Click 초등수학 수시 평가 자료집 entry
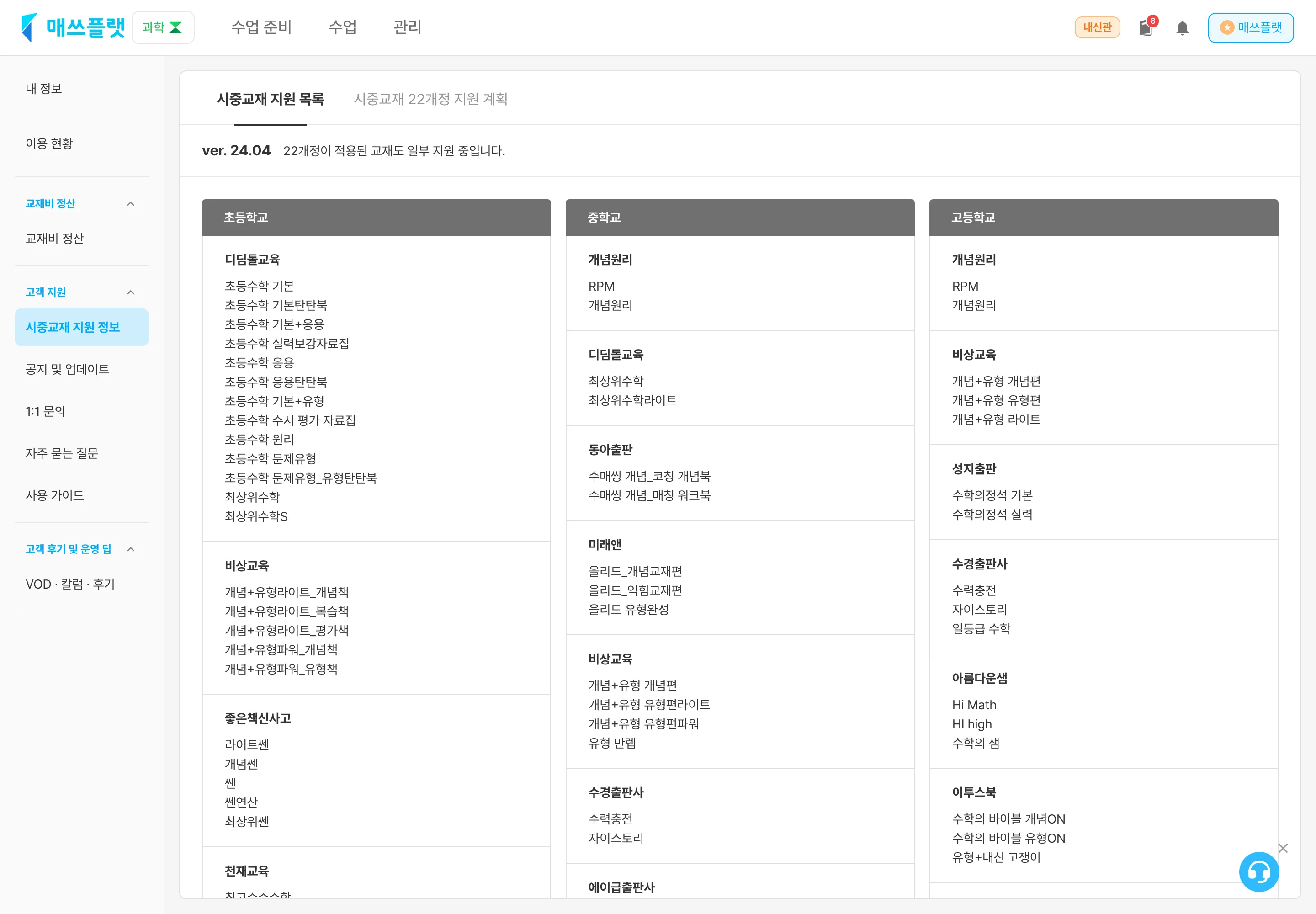1316x914 pixels. [x=290, y=420]
